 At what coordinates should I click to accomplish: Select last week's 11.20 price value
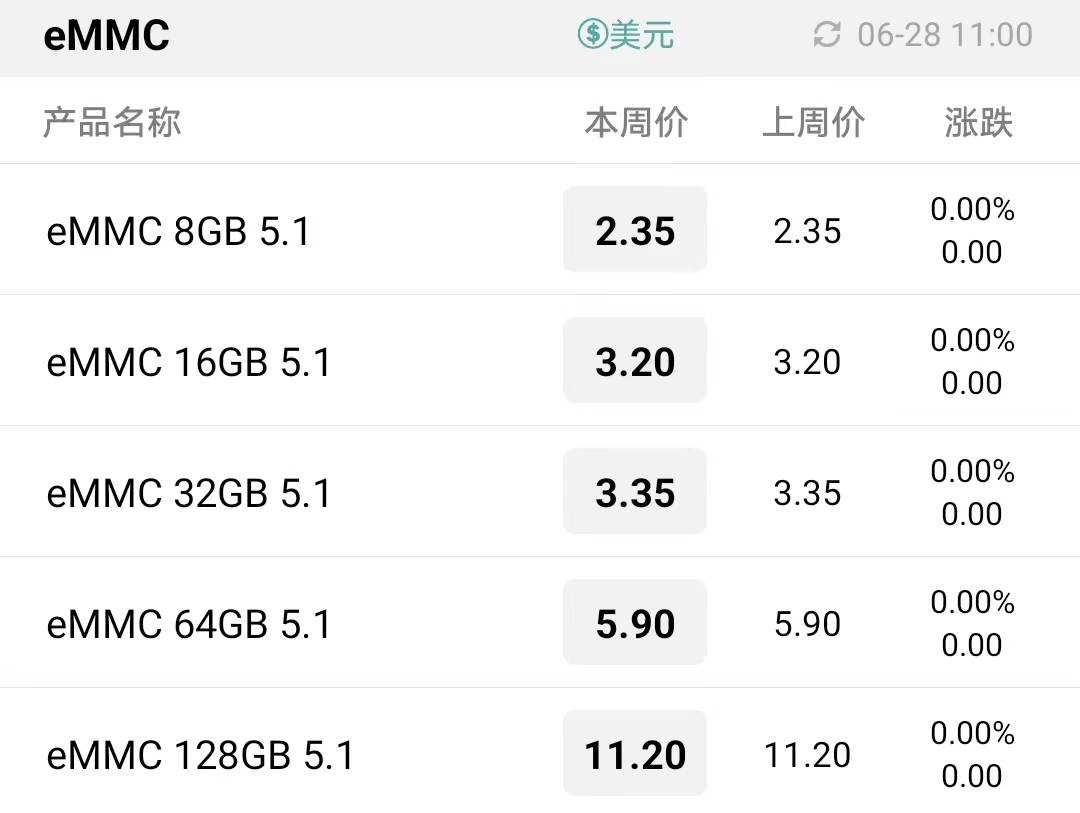pyautogui.click(x=807, y=755)
